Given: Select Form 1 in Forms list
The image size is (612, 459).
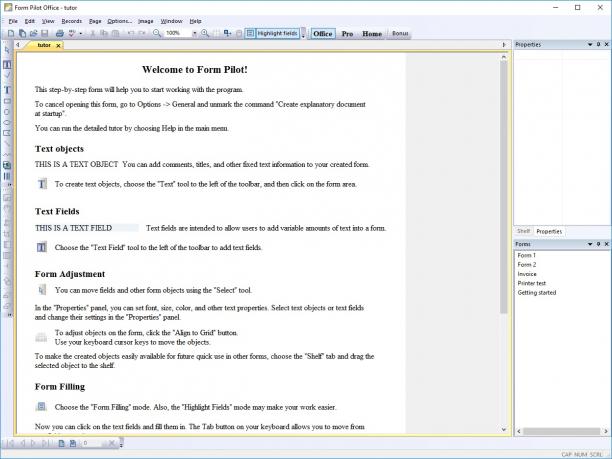Looking at the screenshot, I should click(527, 255).
